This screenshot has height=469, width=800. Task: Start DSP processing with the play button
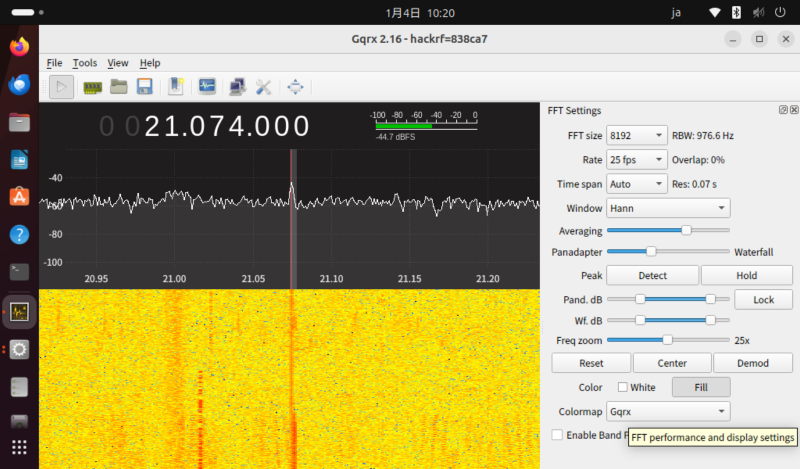61,87
